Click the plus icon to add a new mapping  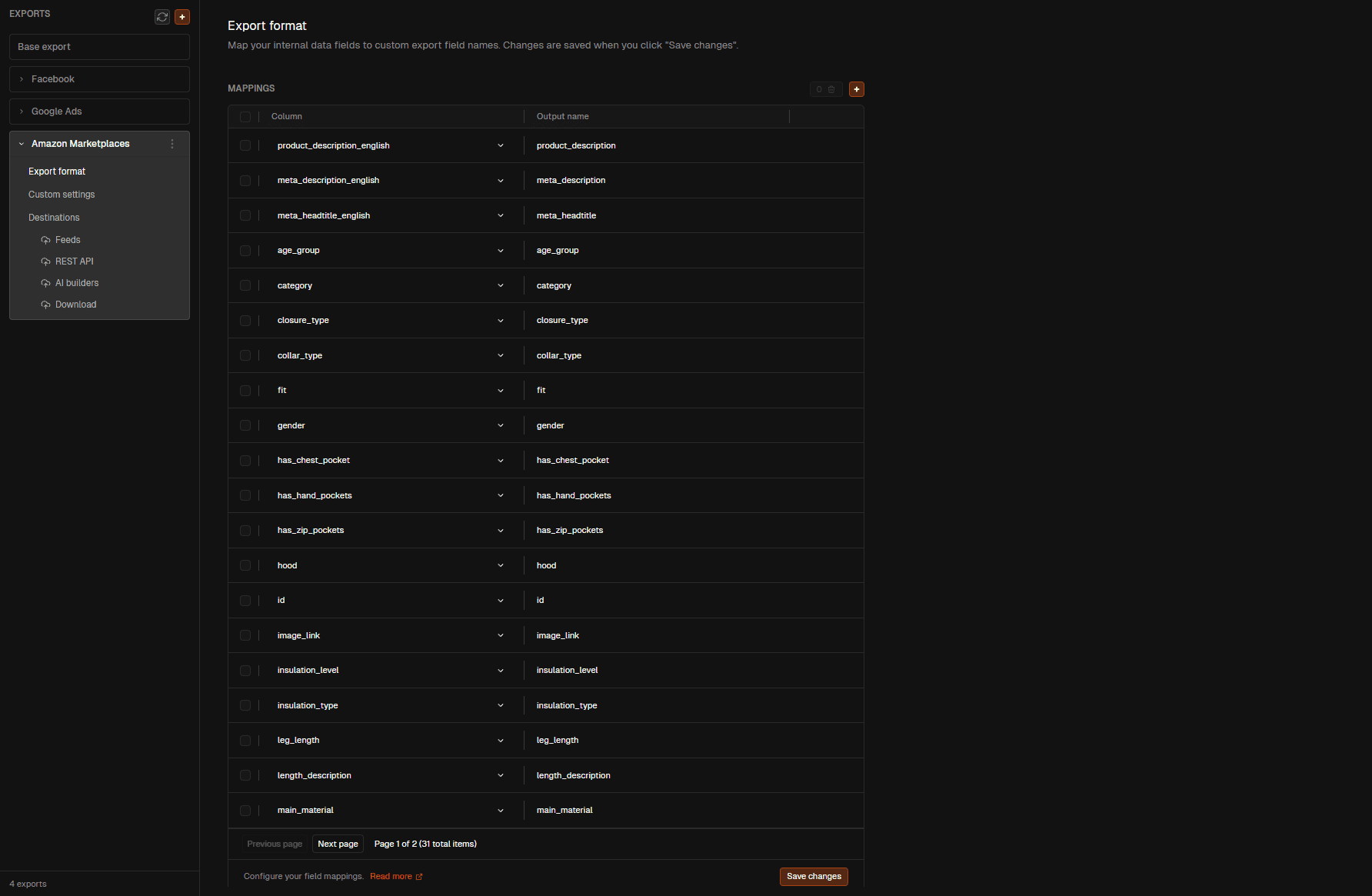point(856,89)
